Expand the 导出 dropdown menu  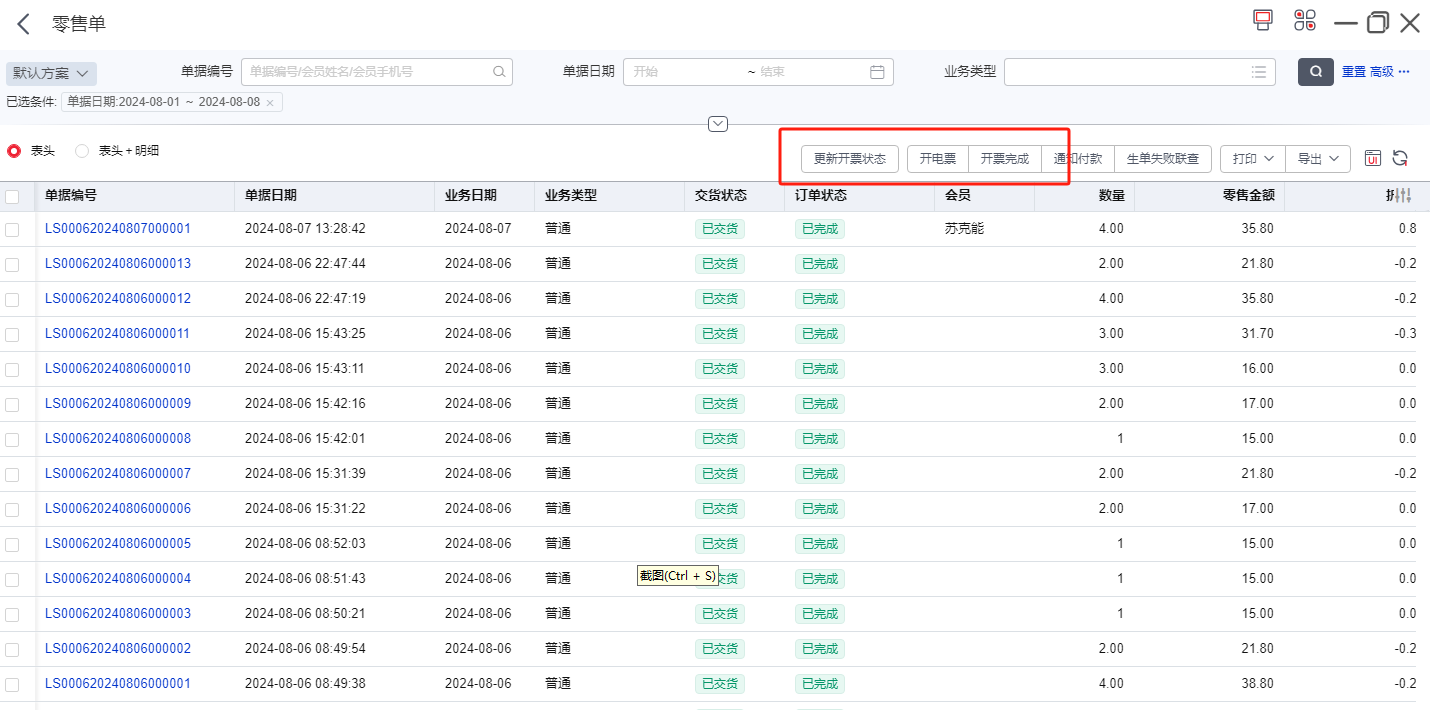coord(1318,158)
